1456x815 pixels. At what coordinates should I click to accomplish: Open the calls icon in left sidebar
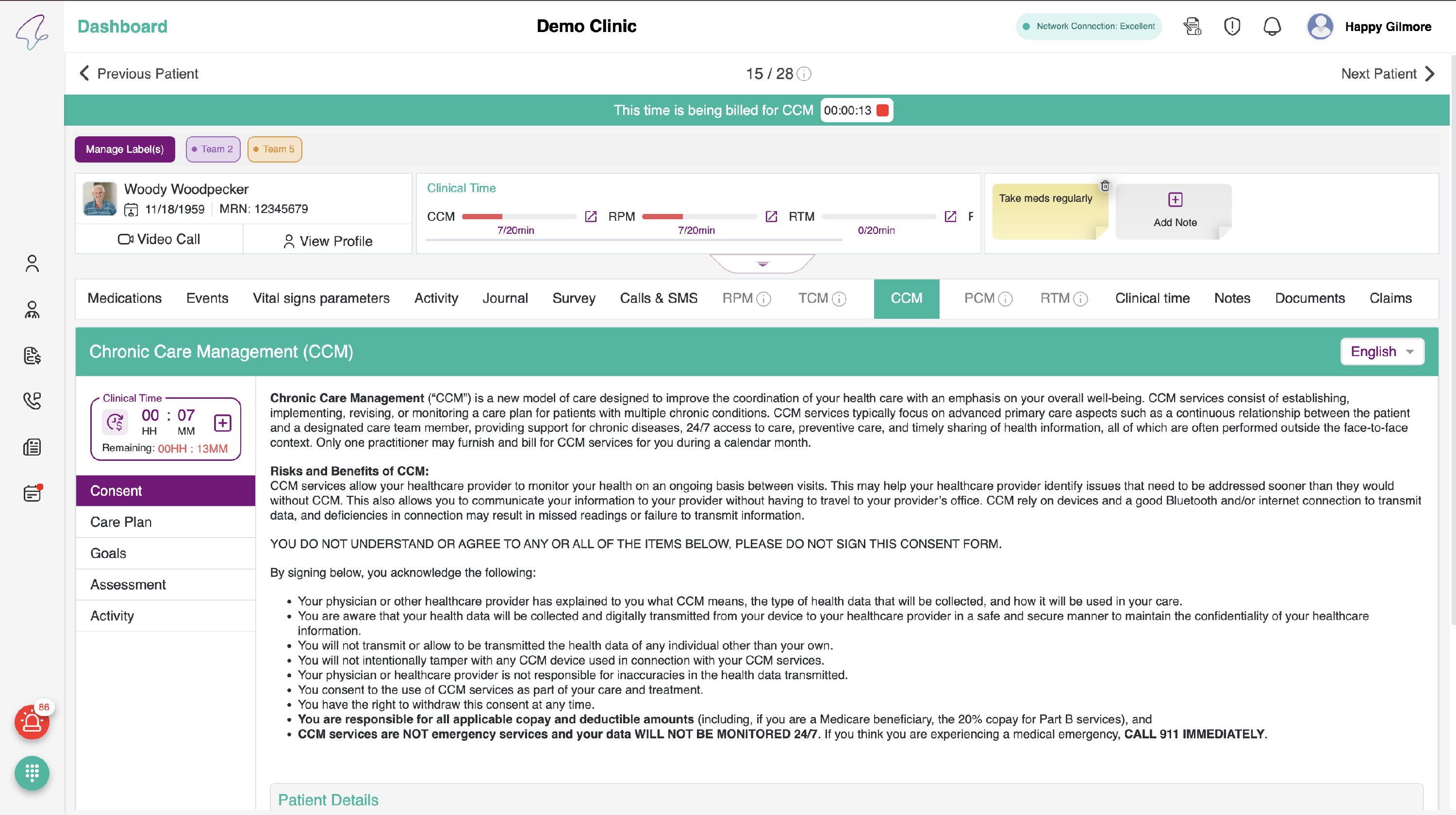[32, 400]
